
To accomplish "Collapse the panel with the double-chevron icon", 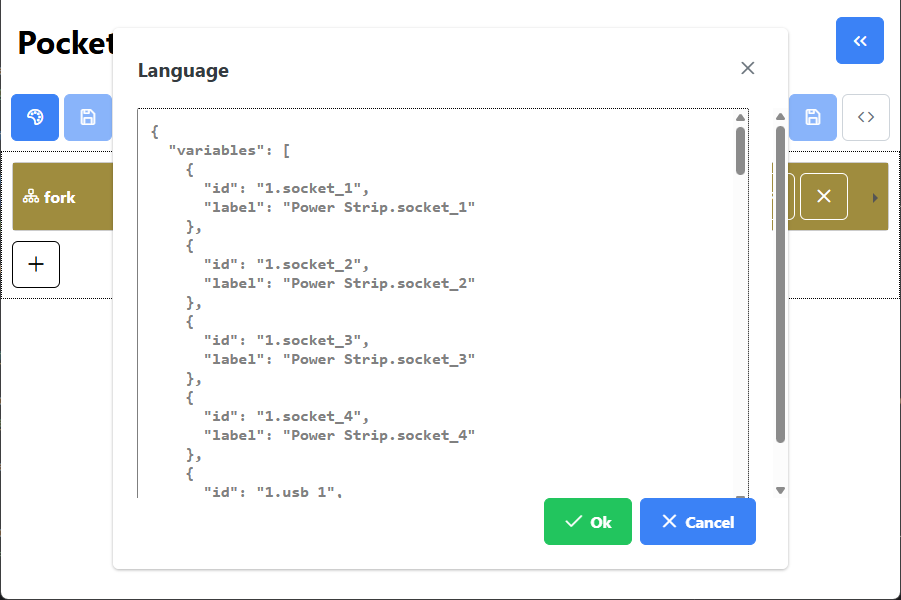I will (859, 40).
